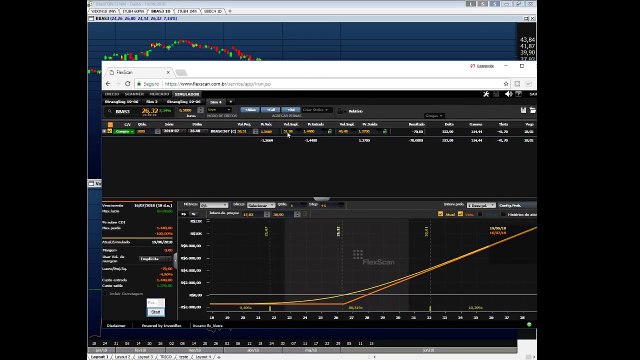Click the Chat button
Viewport: 640px width, 360px height.
[x=156, y=312]
